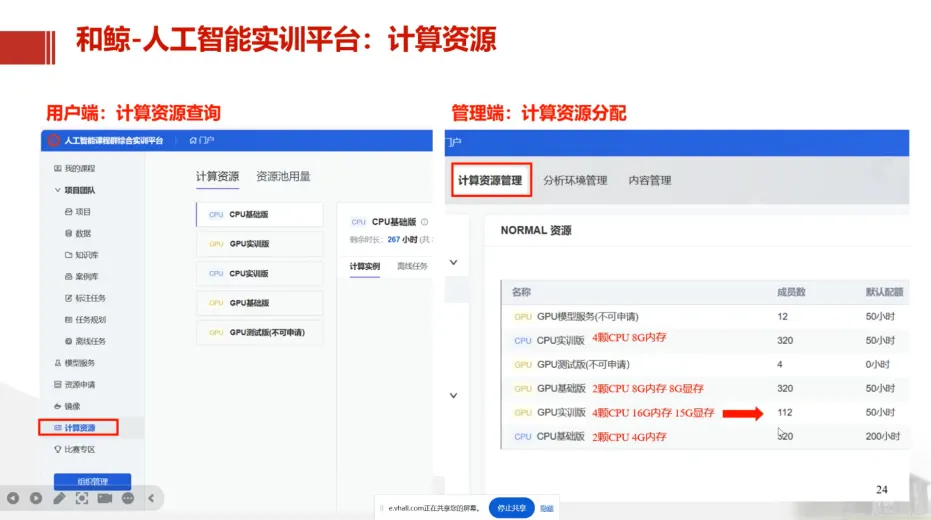Open the more options ellipsis icon
931x520 pixels.
128,498
